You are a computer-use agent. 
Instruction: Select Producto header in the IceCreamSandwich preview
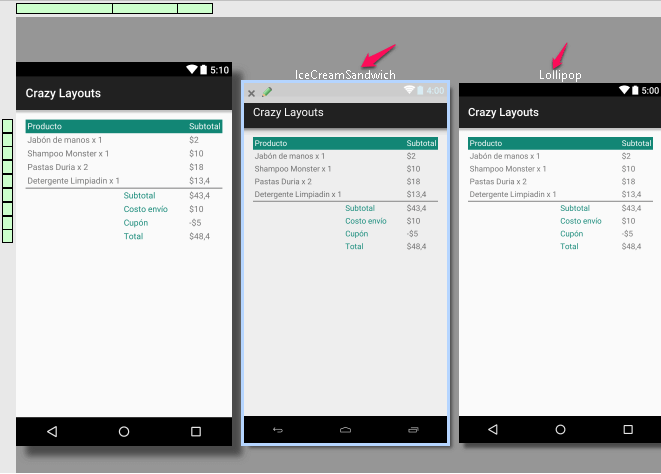click(x=271, y=143)
